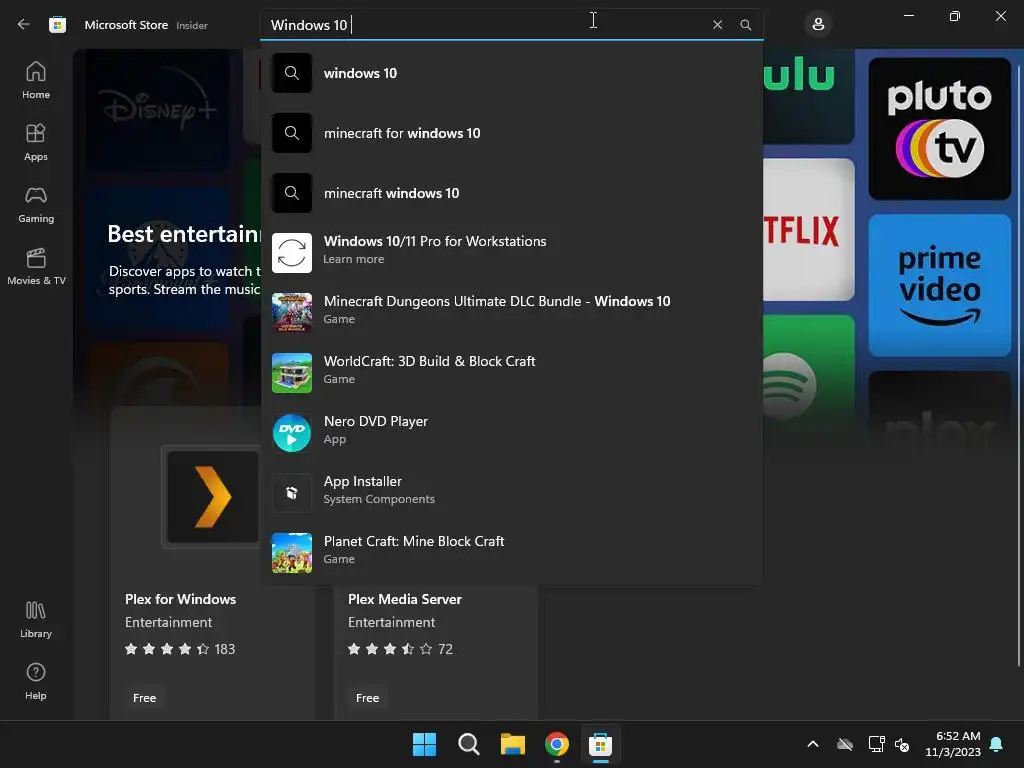Open Google Chrome from taskbar
This screenshot has width=1024, height=768.
pos(556,744)
